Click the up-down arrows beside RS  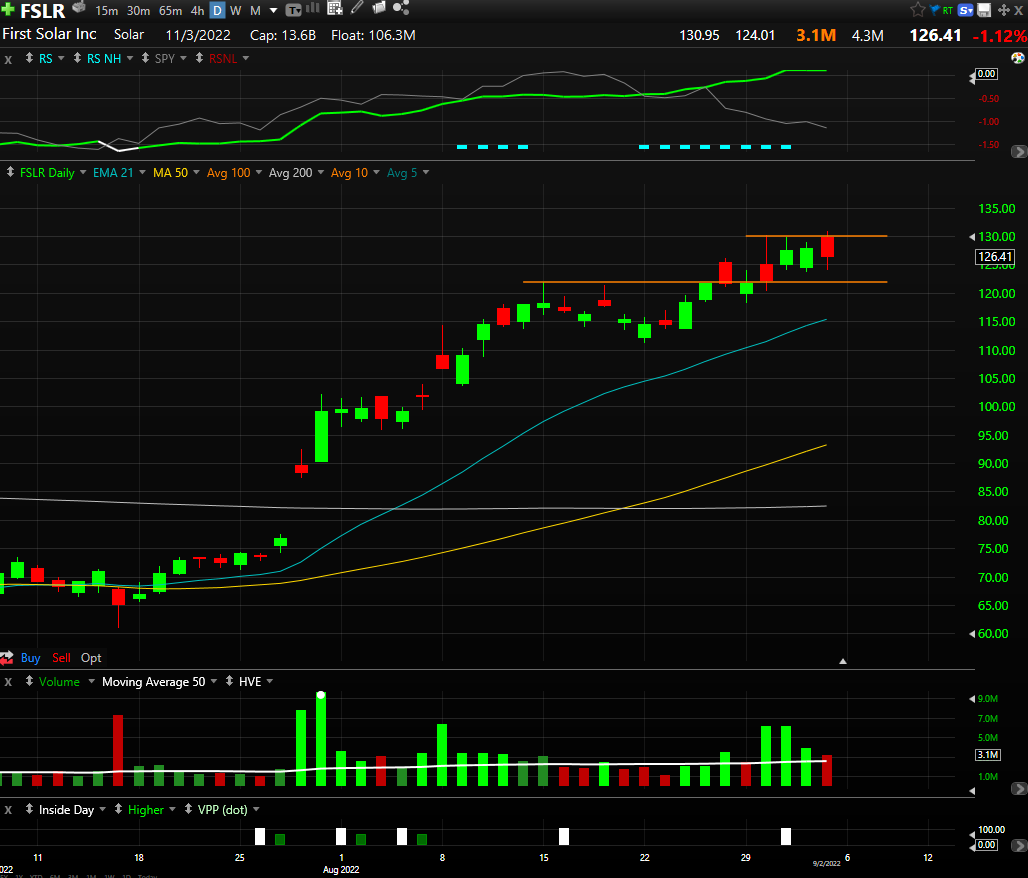[30, 58]
